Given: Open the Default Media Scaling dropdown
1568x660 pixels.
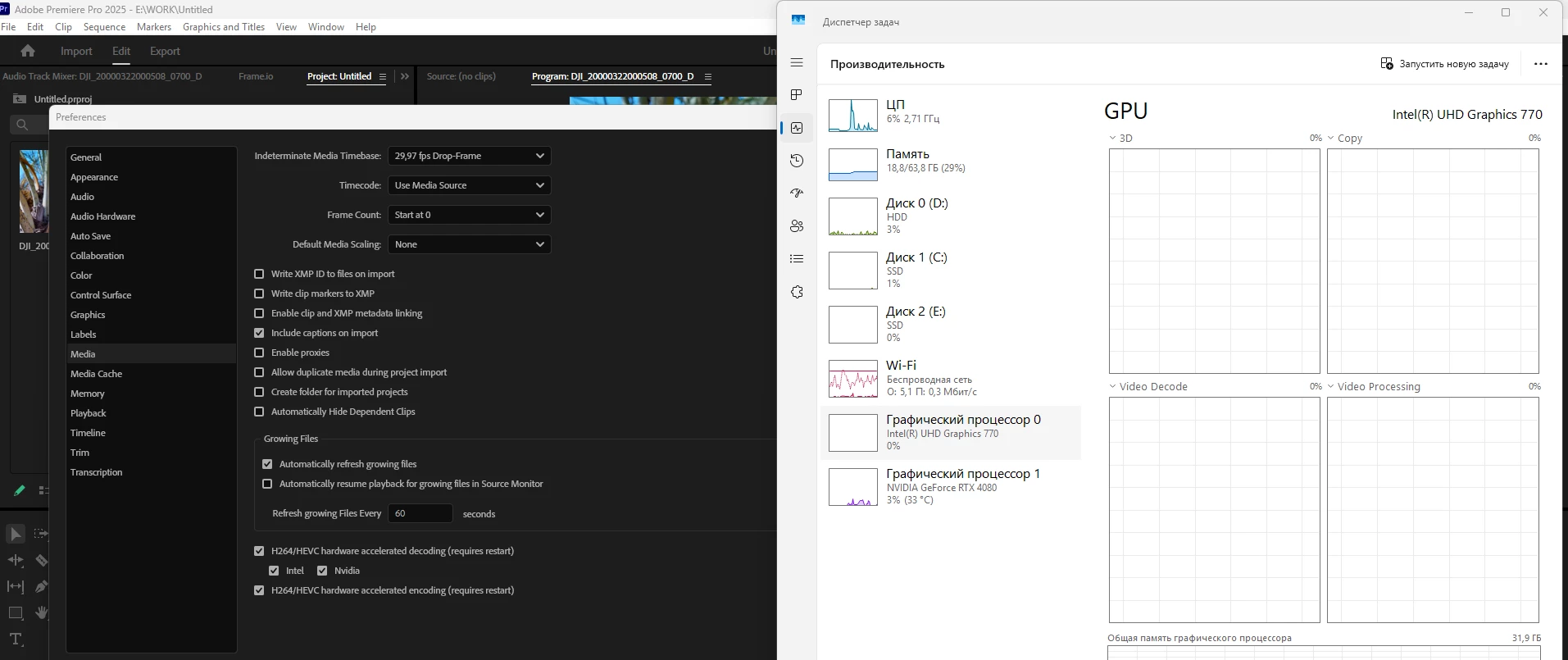Looking at the screenshot, I should point(470,244).
